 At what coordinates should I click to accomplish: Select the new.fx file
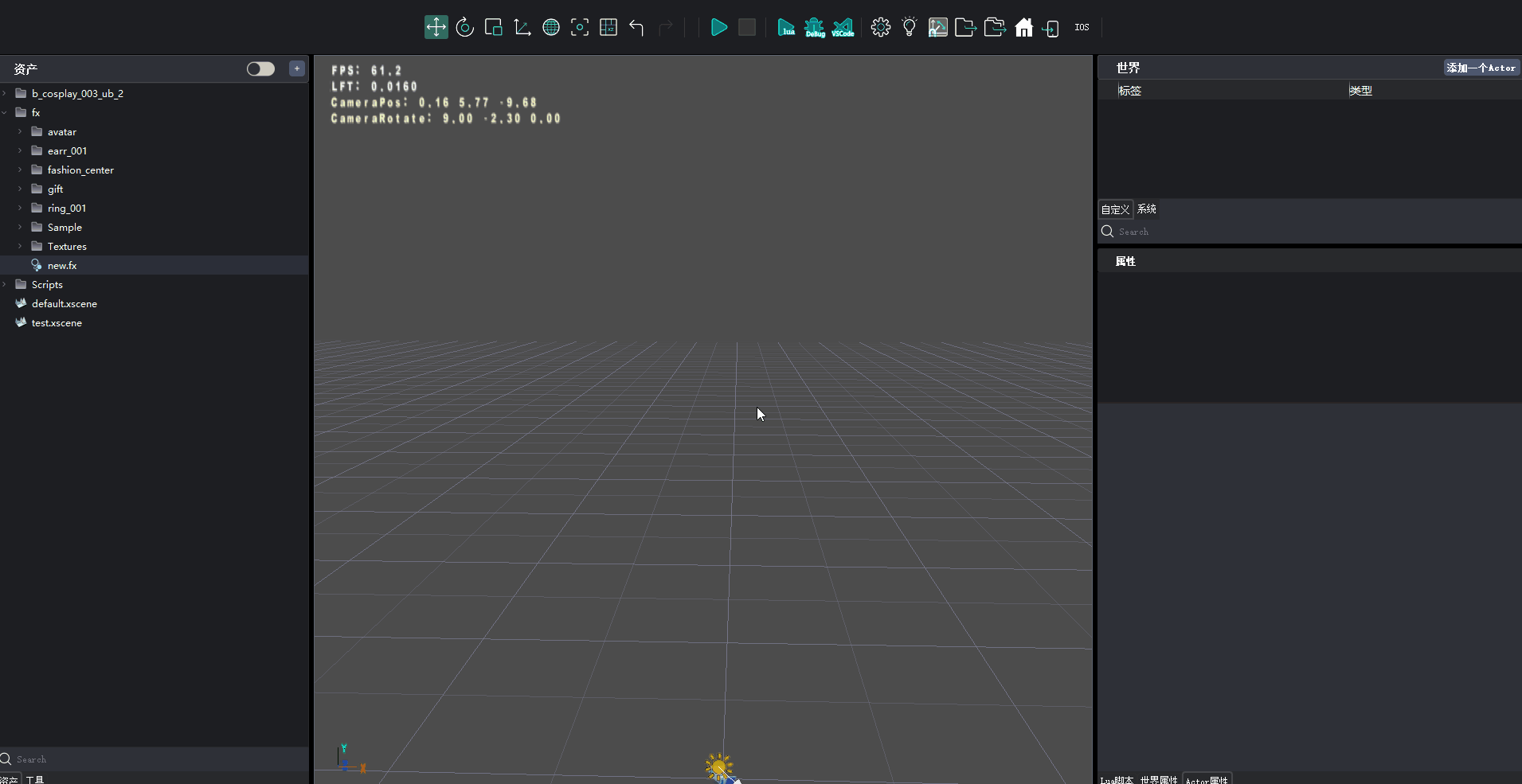click(154, 265)
